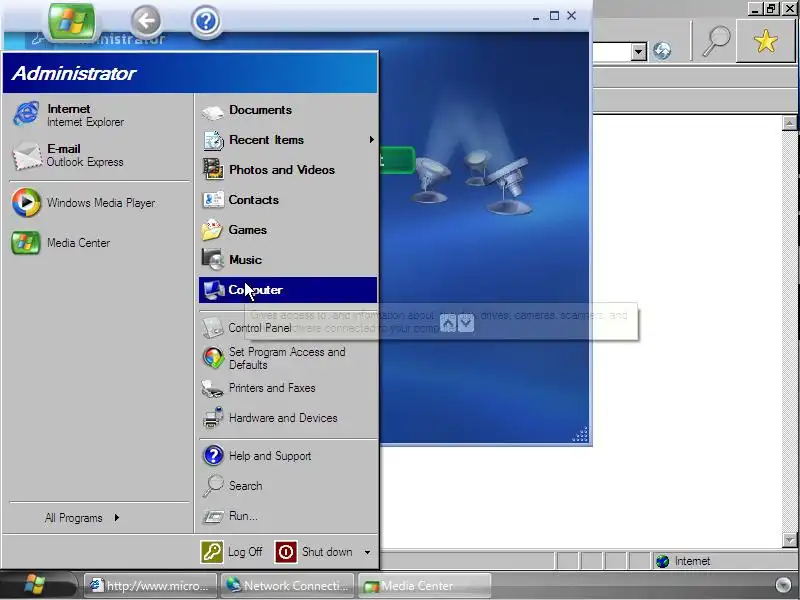Image resolution: width=800 pixels, height=600 pixels.
Task: Switch to the http://www.micro... taskbar window
Action: 151,586
